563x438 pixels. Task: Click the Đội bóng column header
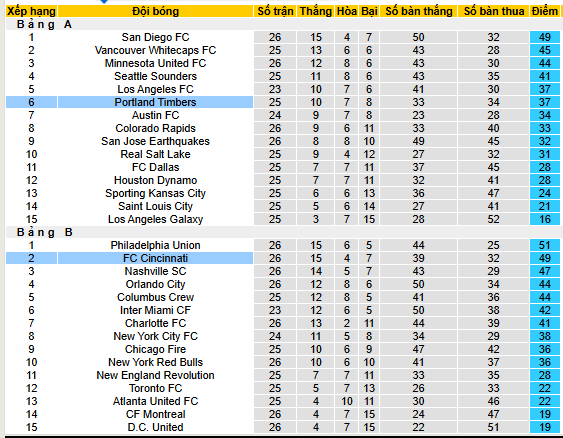pyautogui.click(x=155, y=11)
